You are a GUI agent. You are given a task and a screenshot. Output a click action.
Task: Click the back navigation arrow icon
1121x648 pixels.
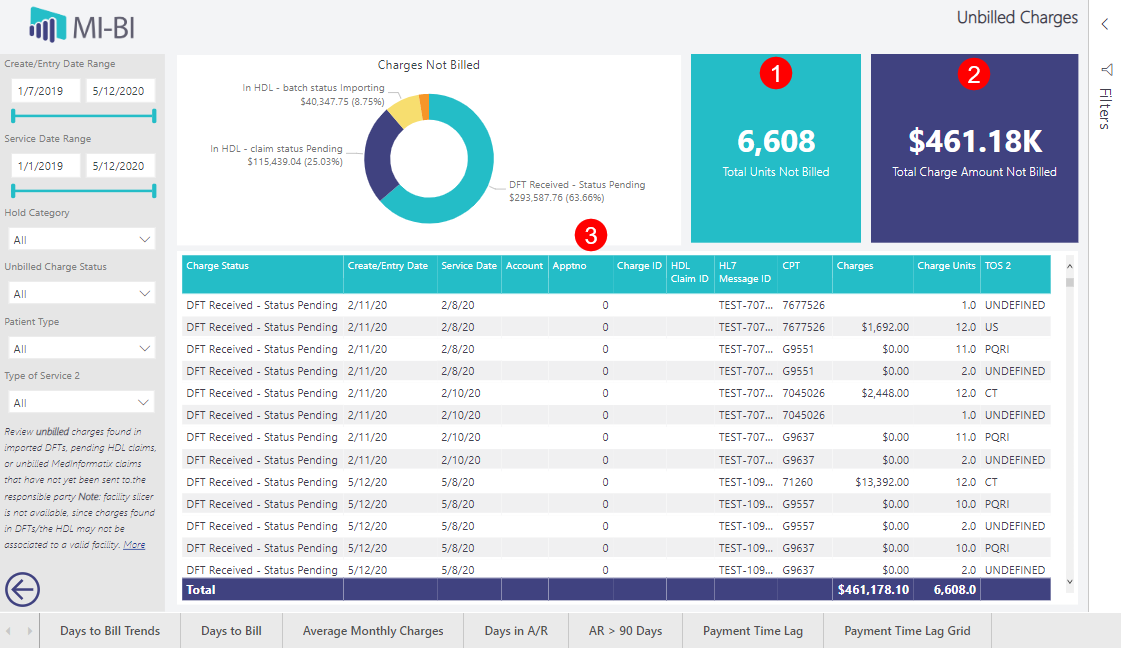tap(22, 590)
